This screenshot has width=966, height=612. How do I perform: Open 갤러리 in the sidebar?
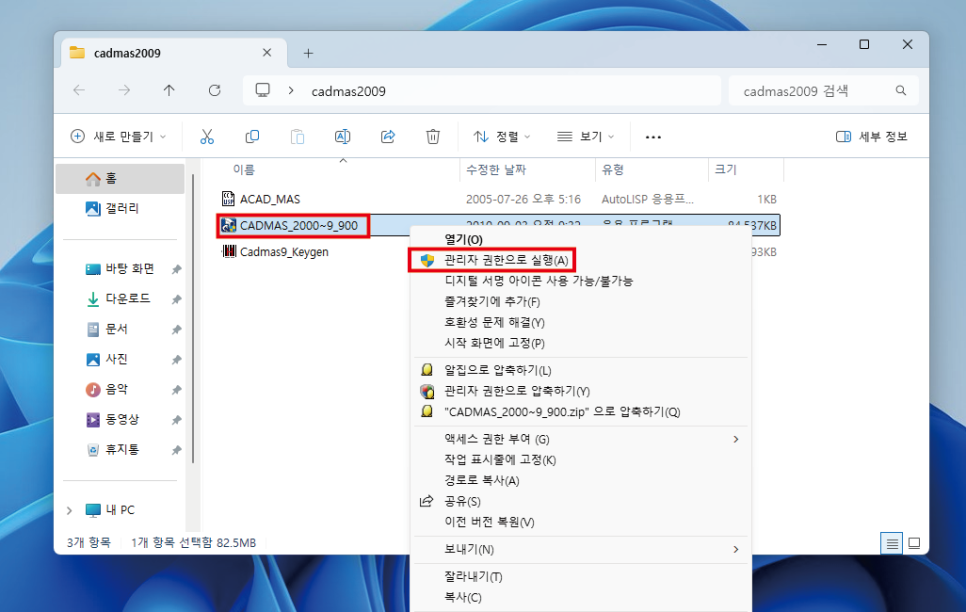point(120,208)
